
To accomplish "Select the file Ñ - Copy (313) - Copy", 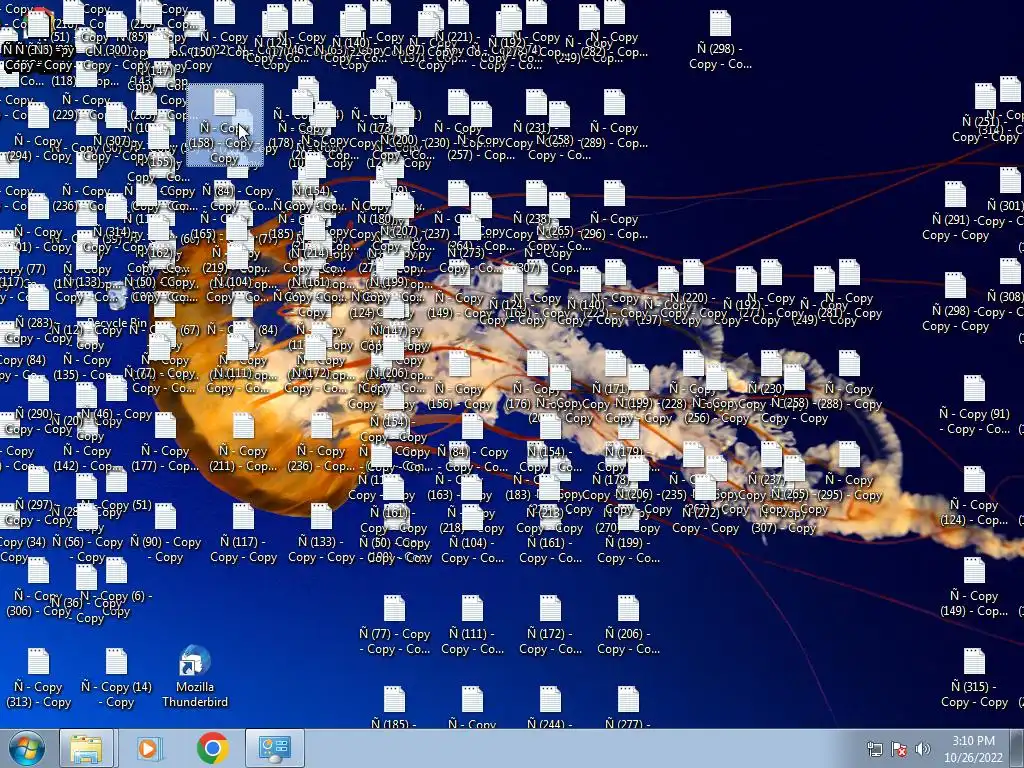I will tap(39, 678).
